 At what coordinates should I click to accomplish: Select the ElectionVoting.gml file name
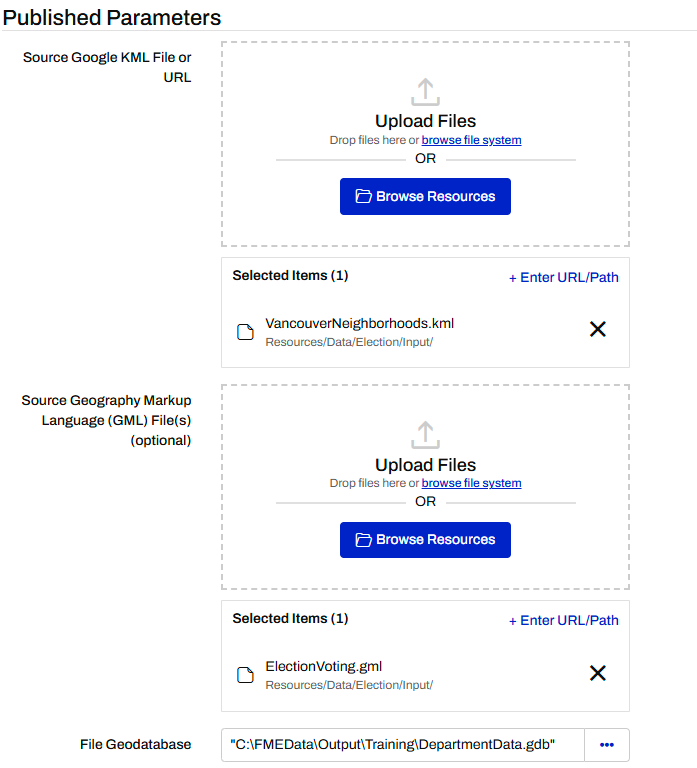click(x=323, y=666)
